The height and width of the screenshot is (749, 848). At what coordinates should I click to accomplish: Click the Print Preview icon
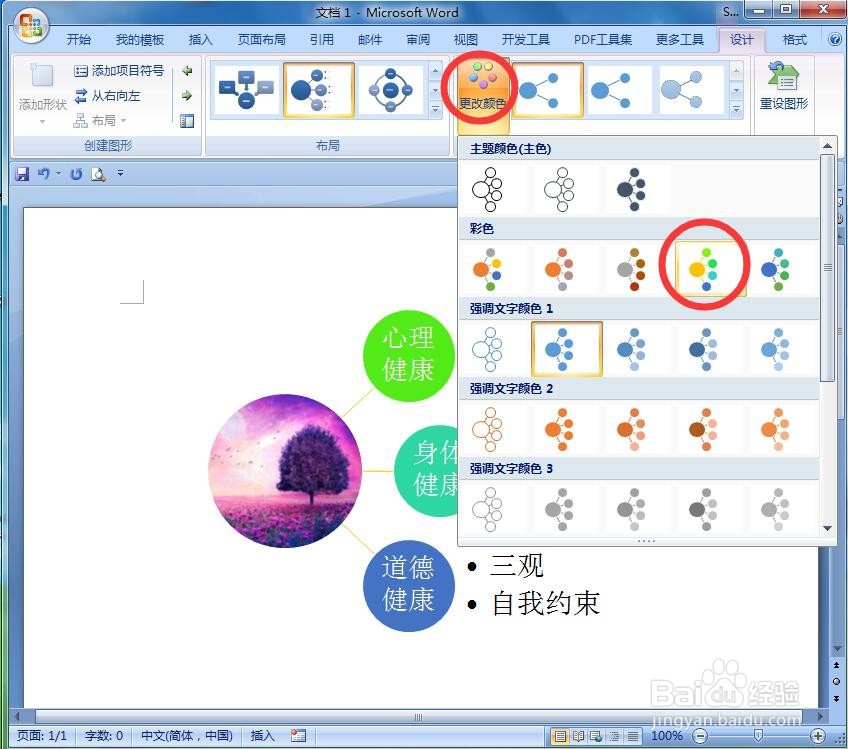[x=98, y=174]
